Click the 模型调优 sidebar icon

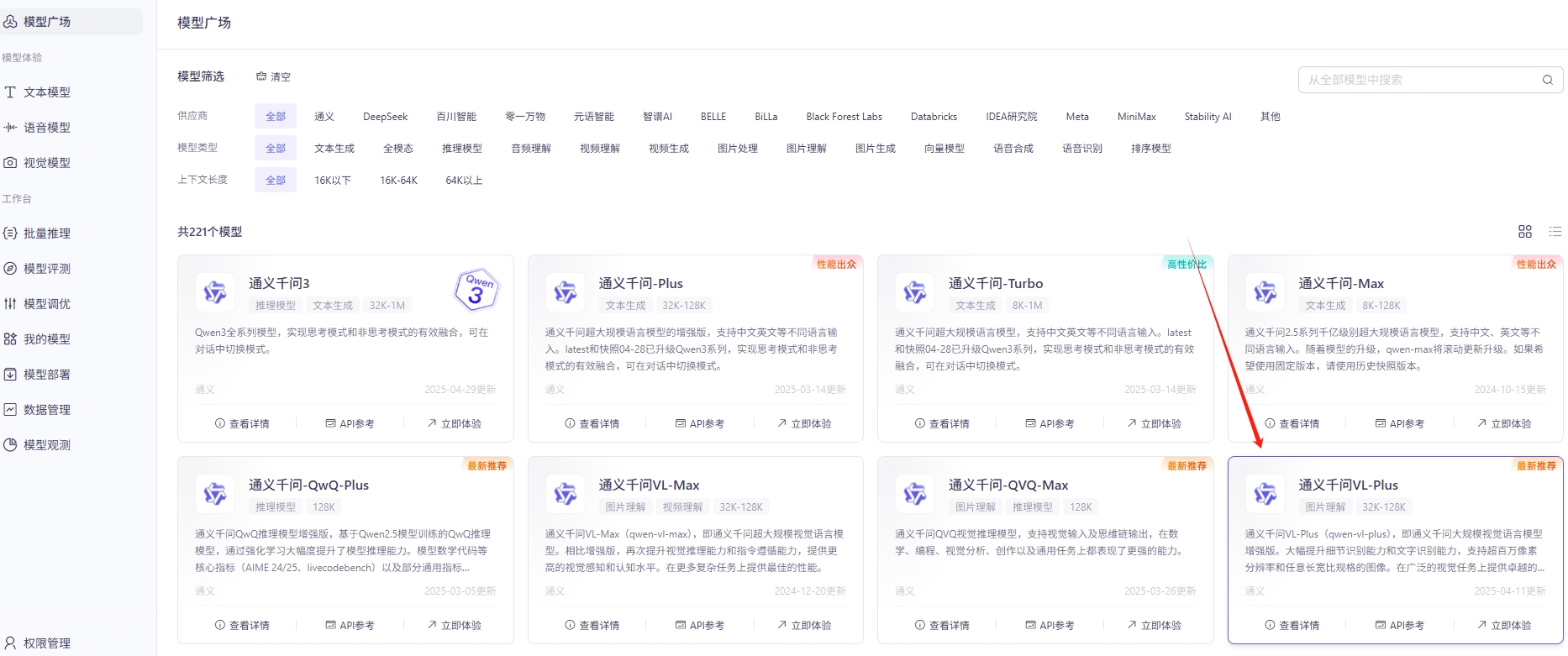click(x=10, y=304)
